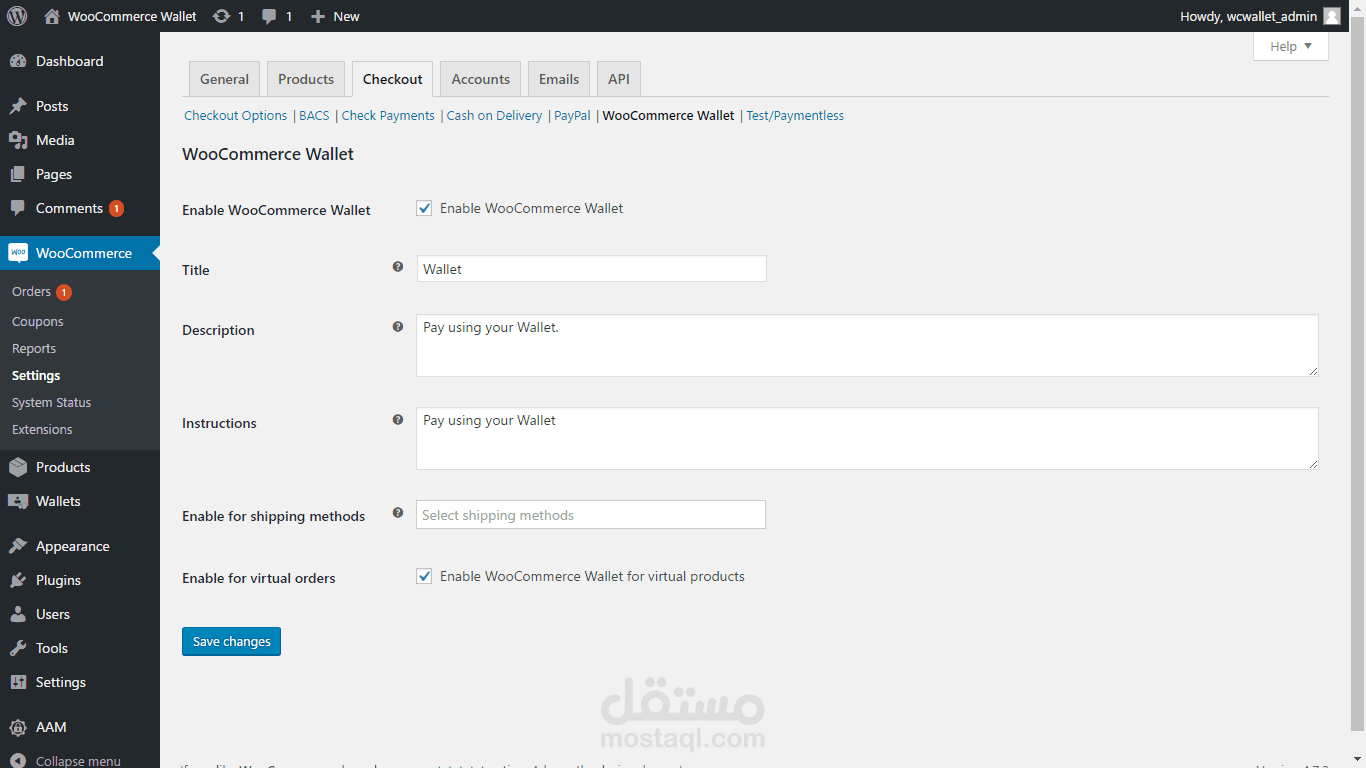Click the Tools wrench icon
1366x768 pixels.
tap(18, 648)
